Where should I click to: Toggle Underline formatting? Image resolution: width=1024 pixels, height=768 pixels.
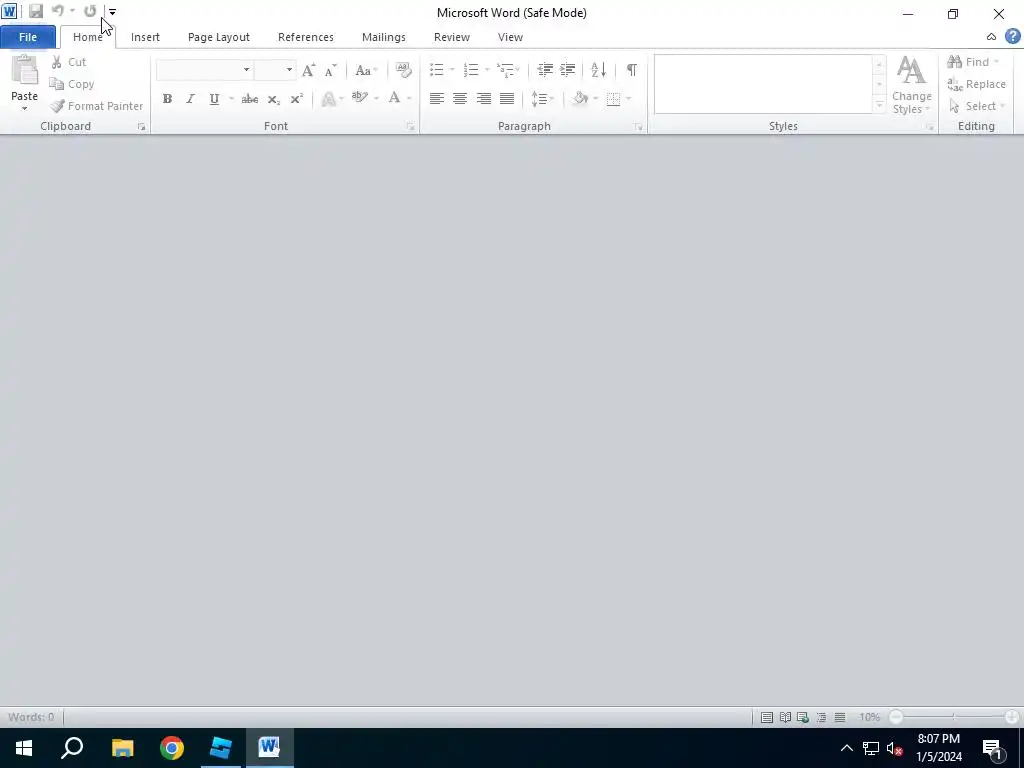(214, 99)
